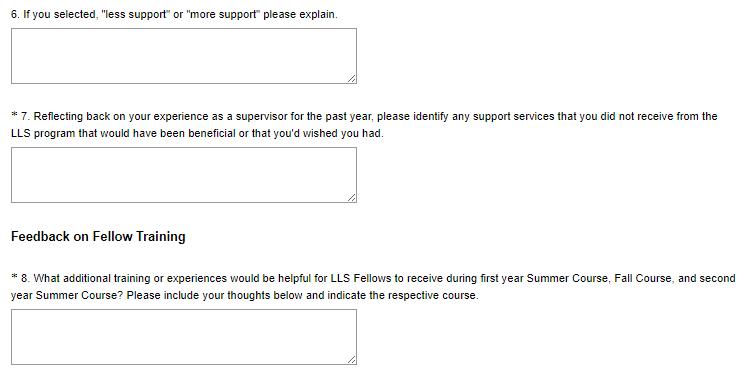Click the "Reflecting back on your experience" question label

(x=364, y=125)
